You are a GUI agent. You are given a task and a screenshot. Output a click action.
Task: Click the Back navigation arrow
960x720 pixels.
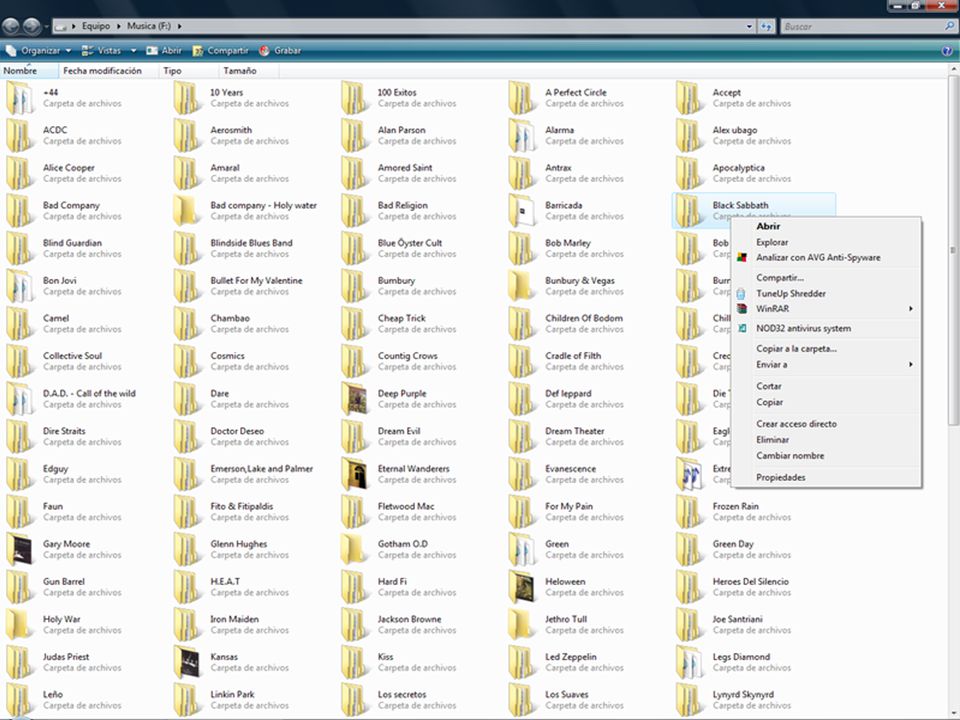click(11, 26)
